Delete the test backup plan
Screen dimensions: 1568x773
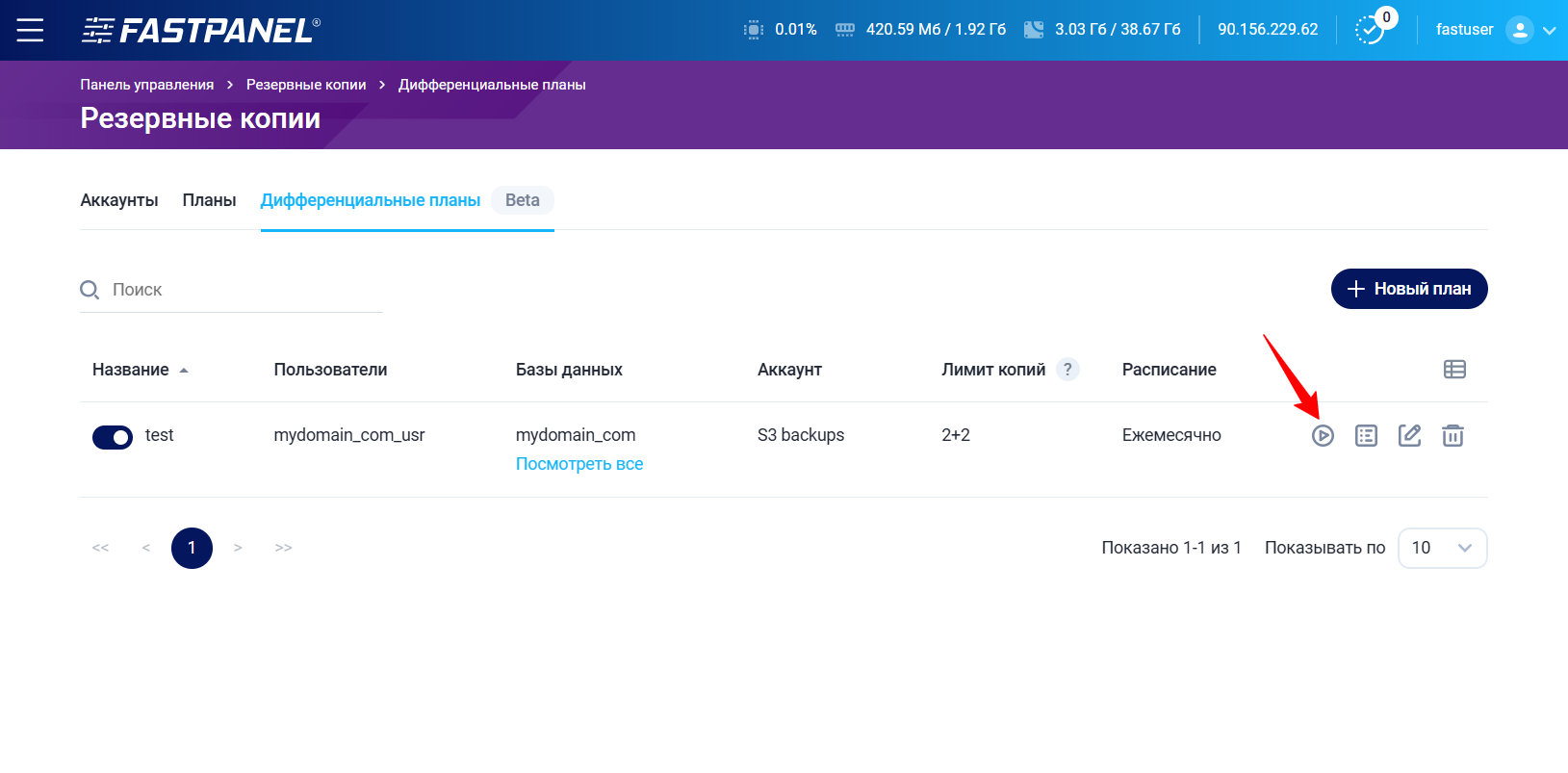click(x=1452, y=436)
